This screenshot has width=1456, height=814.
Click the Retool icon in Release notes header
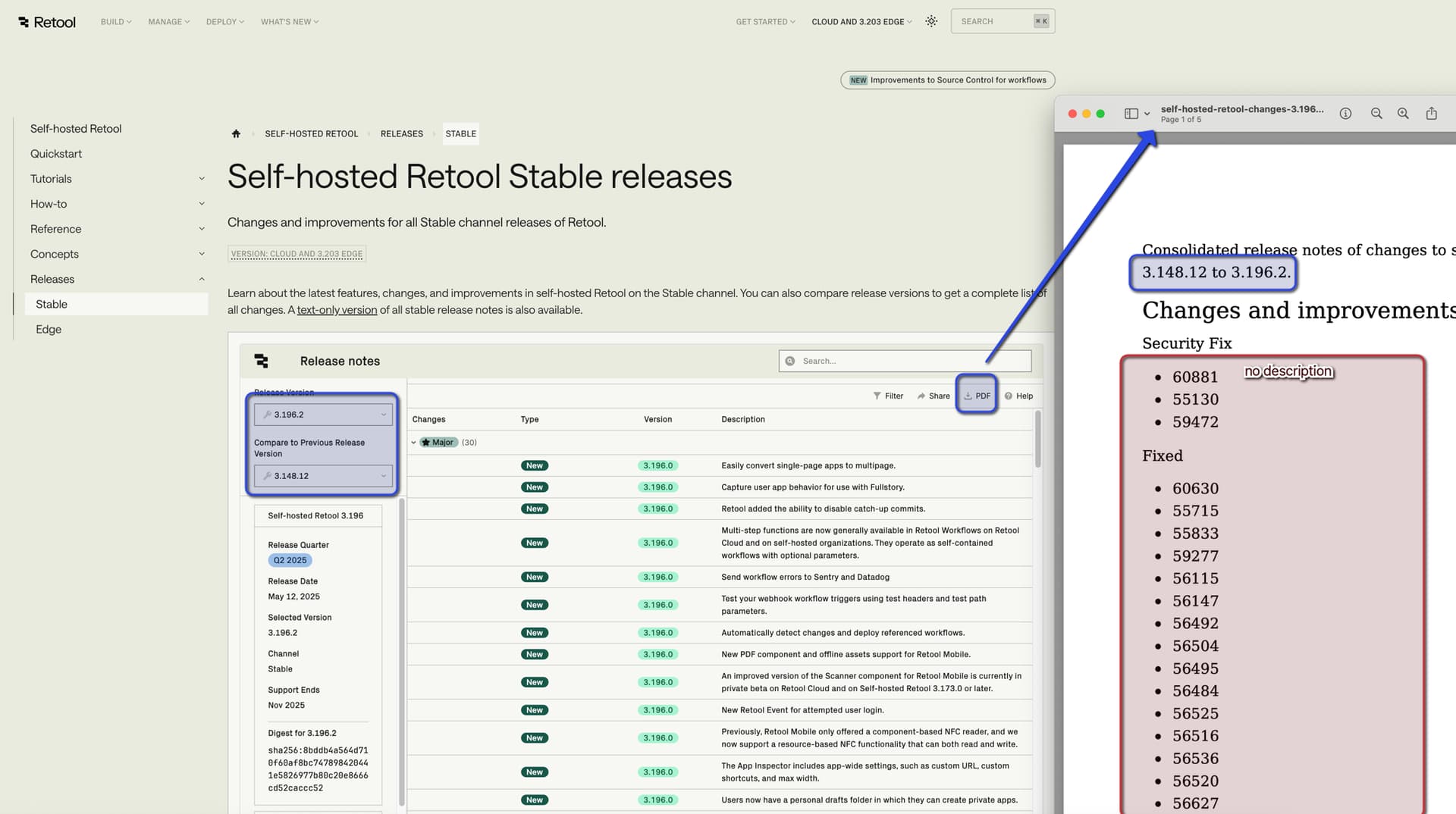point(262,361)
